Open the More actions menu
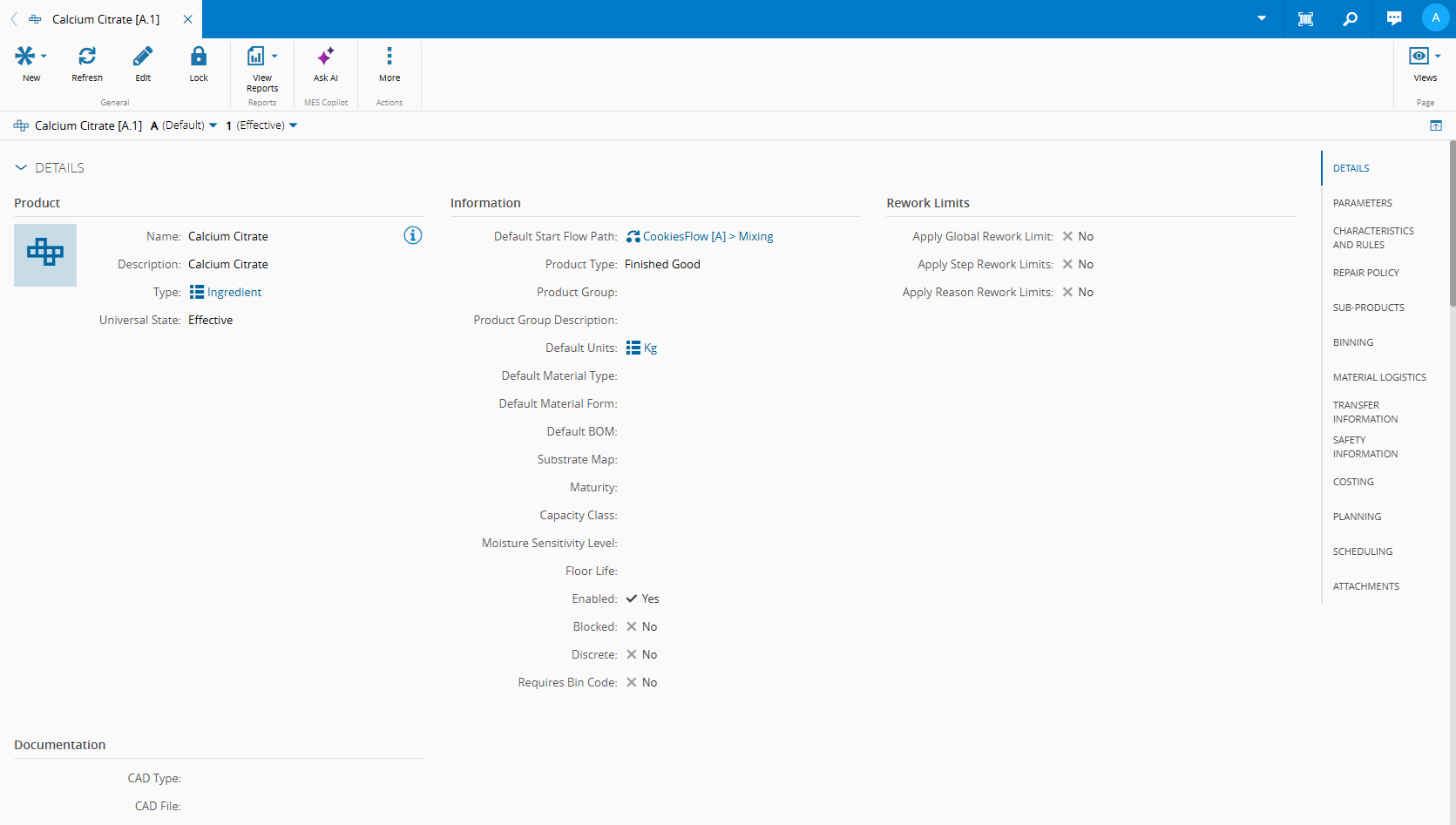The height and width of the screenshot is (825, 1456). coord(389,57)
